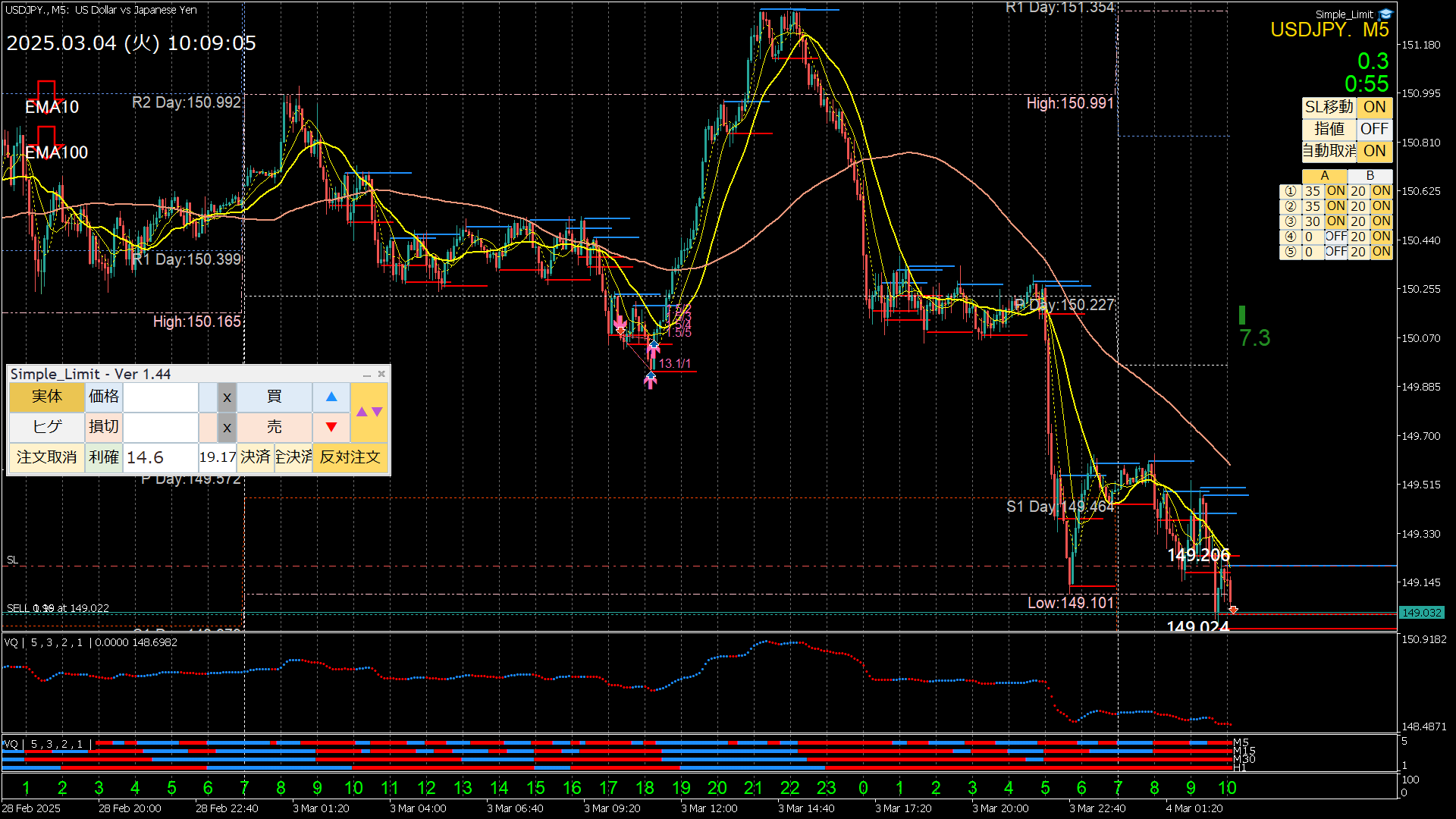1456x819 pixels.
Task: Minimize the Simple_Limit panel
Action: pos(367,375)
